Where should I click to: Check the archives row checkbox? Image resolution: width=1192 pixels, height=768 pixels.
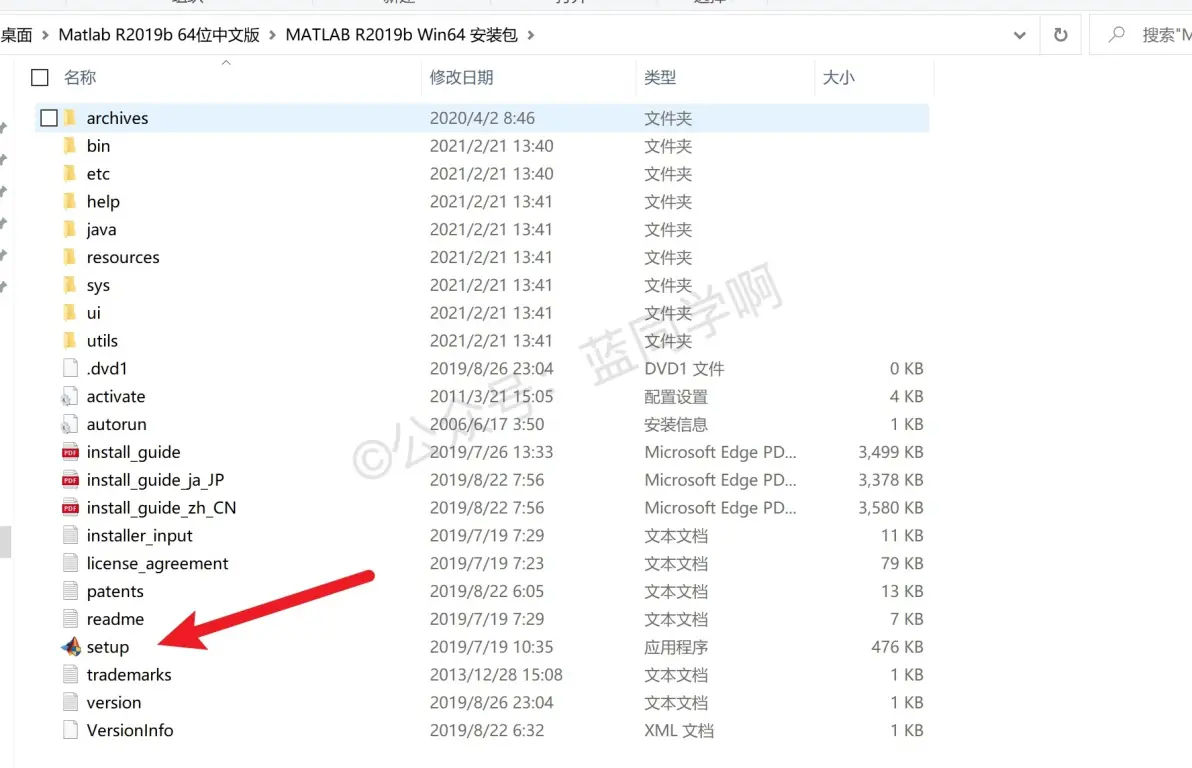tap(49, 118)
